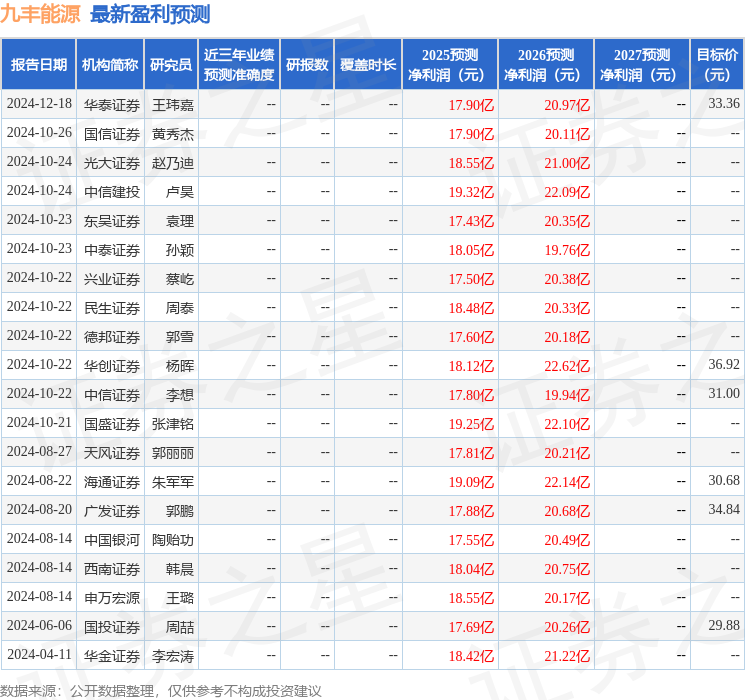Click the 九丰能源 stock name title
This screenshot has height=700, width=745.
click(x=41, y=15)
